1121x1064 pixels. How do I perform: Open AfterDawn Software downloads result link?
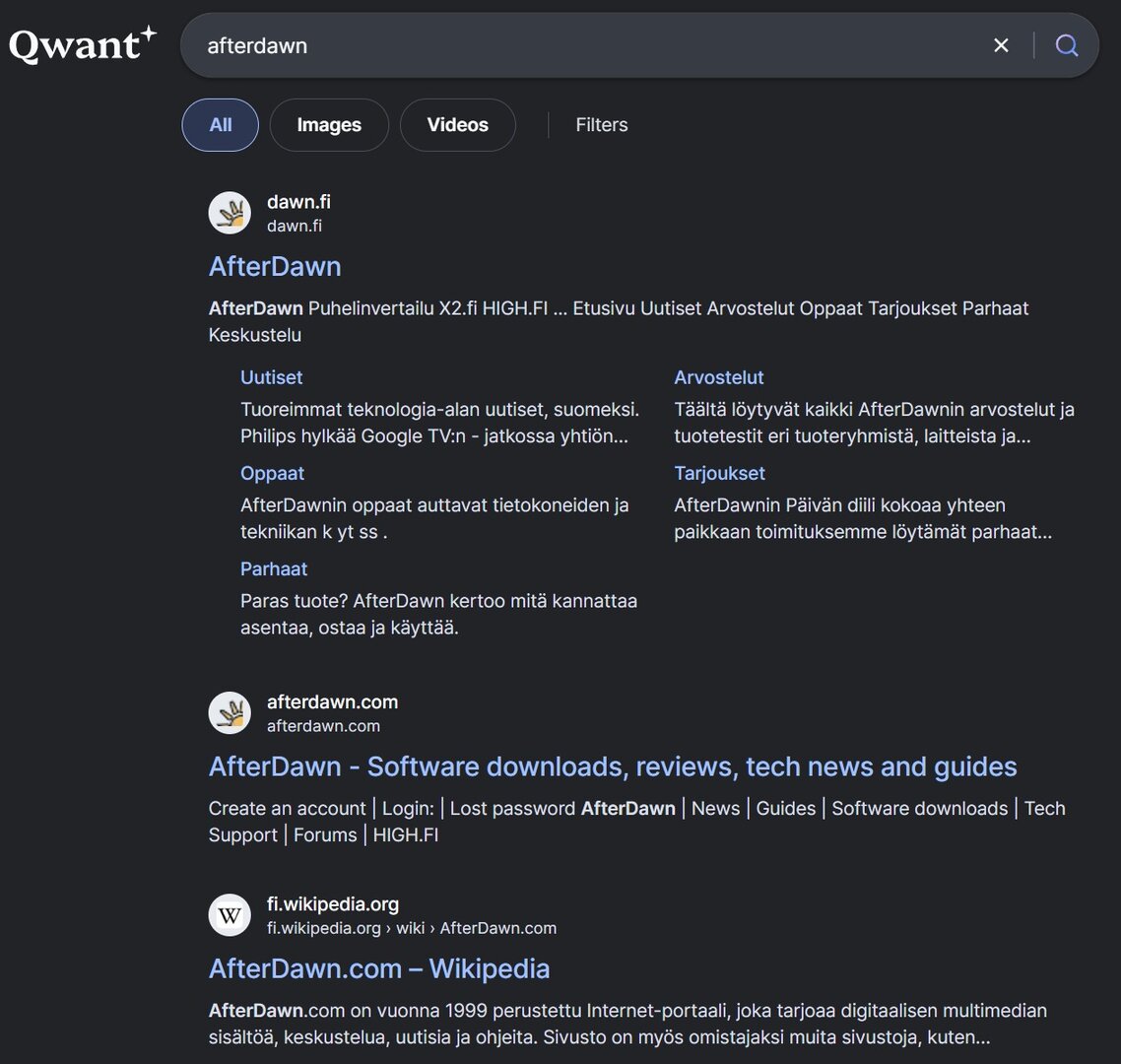pos(612,766)
